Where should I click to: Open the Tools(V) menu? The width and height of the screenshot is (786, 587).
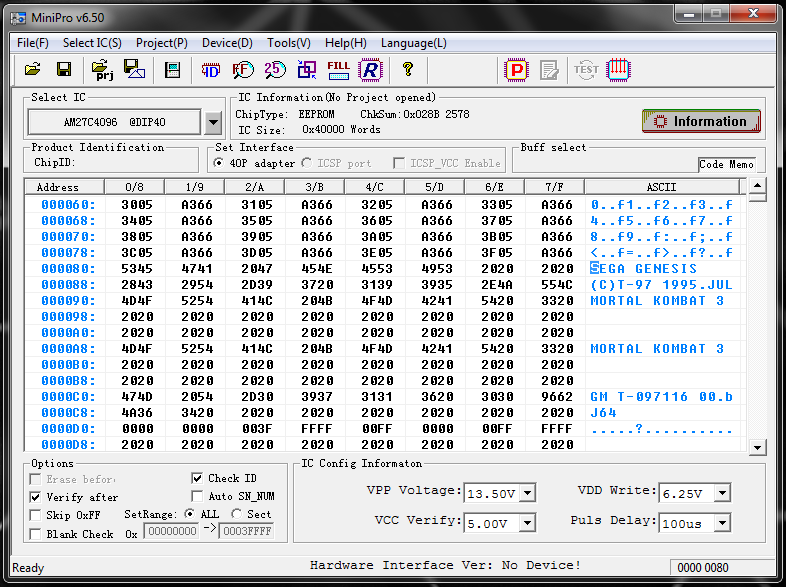tap(289, 43)
